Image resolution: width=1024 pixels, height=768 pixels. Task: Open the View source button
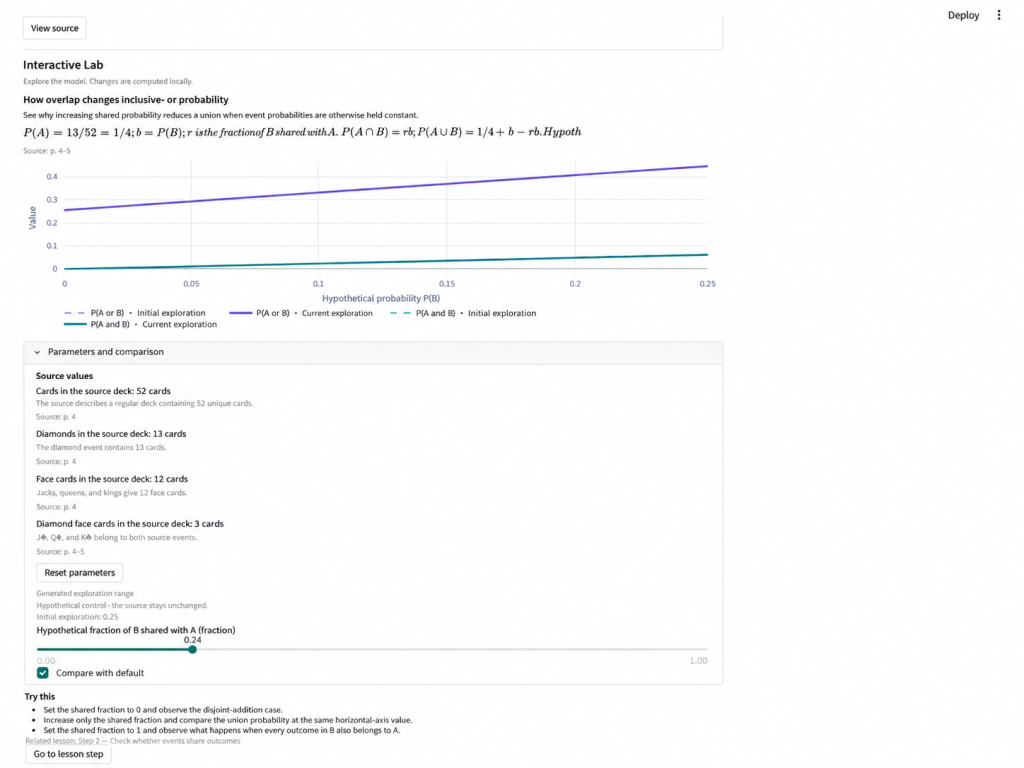click(55, 28)
